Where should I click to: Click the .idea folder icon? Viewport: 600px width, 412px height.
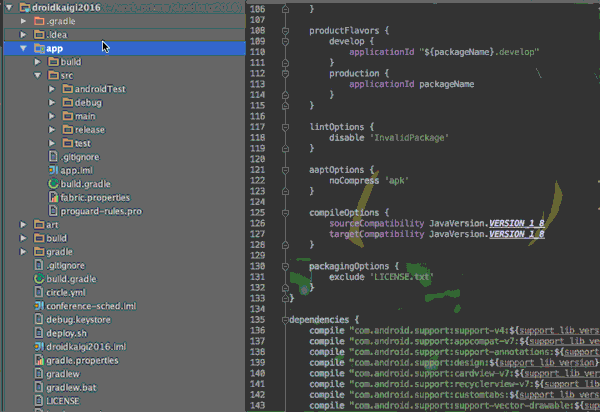pos(39,34)
